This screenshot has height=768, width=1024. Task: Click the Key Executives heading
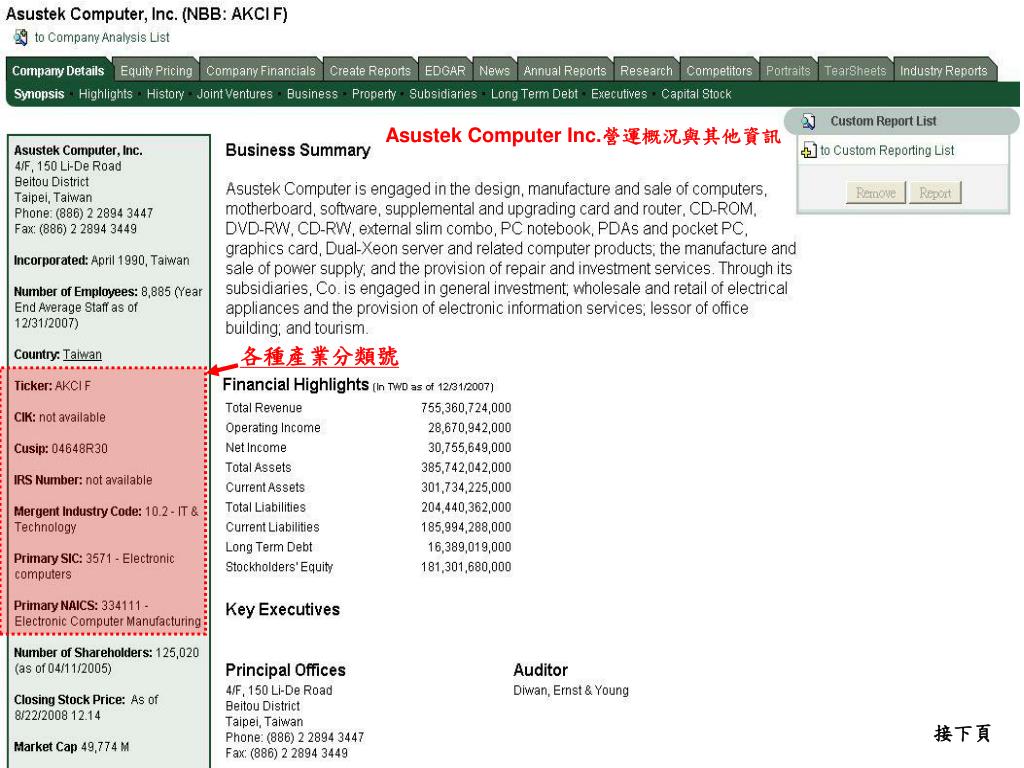(x=283, y=610)
